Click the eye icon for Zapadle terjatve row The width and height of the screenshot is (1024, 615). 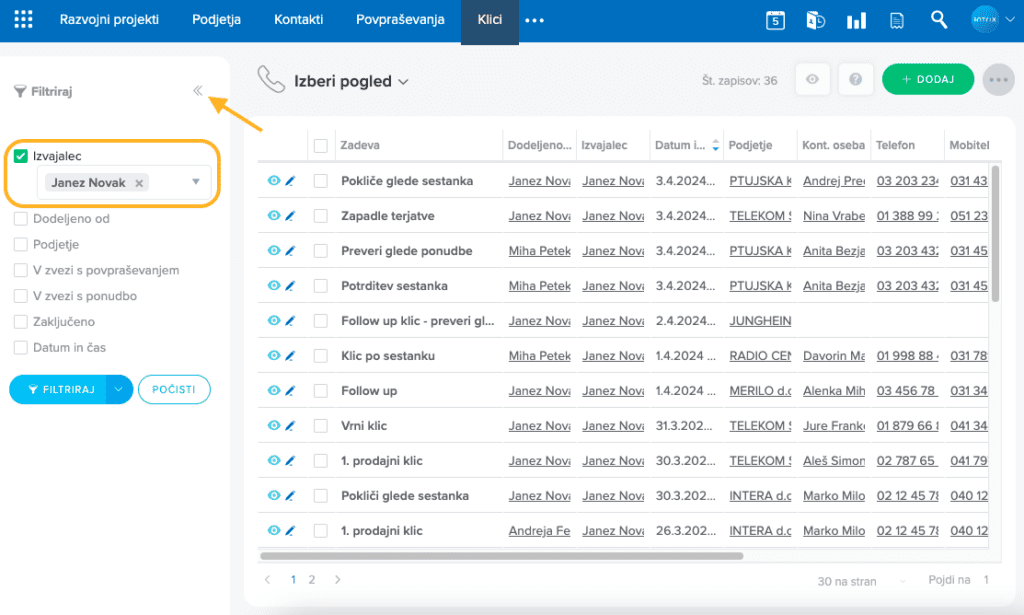273,216
